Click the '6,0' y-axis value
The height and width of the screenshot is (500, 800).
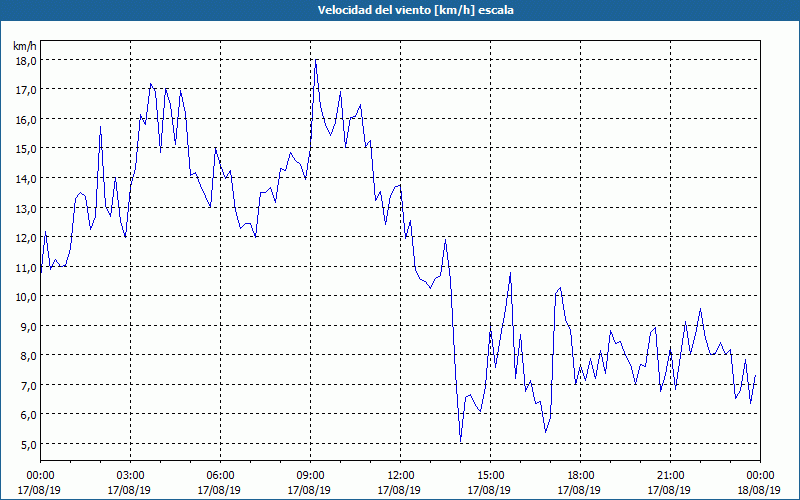click(x=29, y=415)
